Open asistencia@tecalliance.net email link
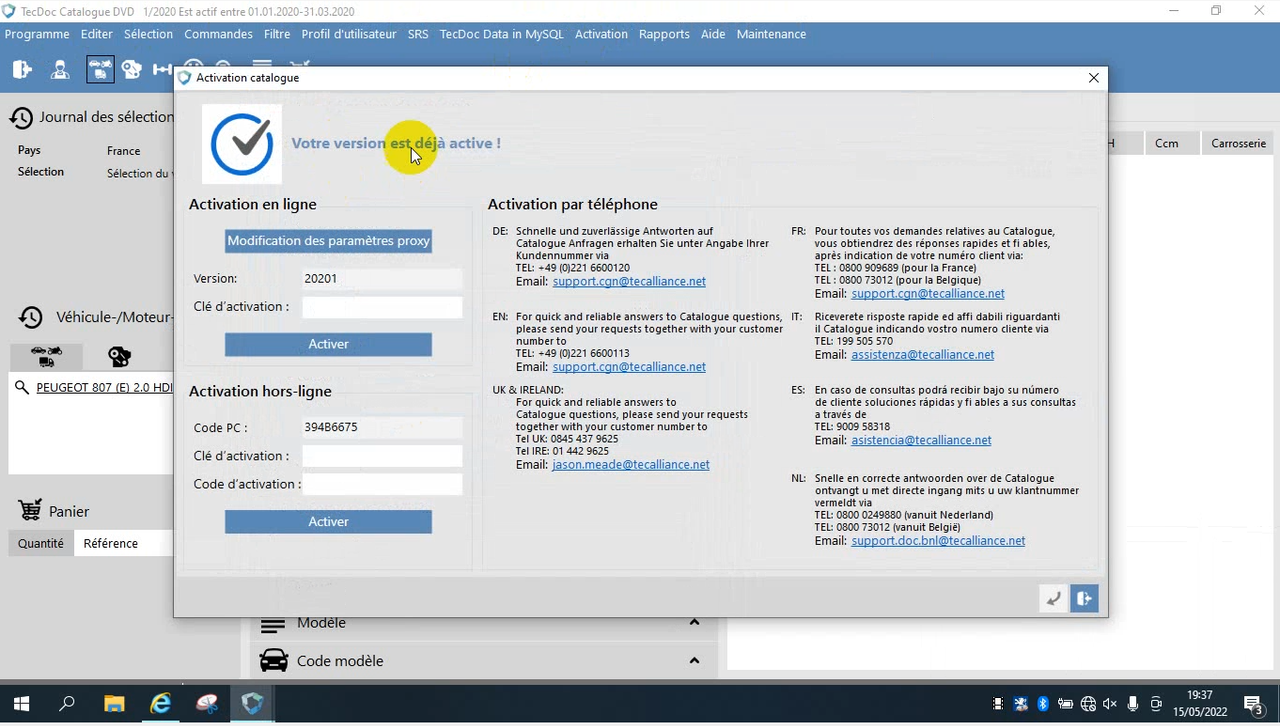This screenshot has height=726, width=1280. 921,440
